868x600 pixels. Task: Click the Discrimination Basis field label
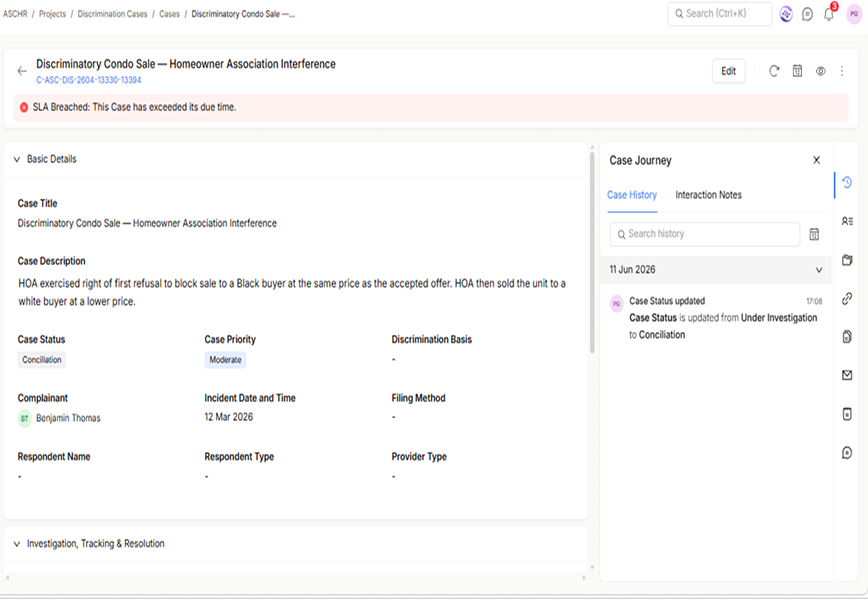click(x=432, y=339)
